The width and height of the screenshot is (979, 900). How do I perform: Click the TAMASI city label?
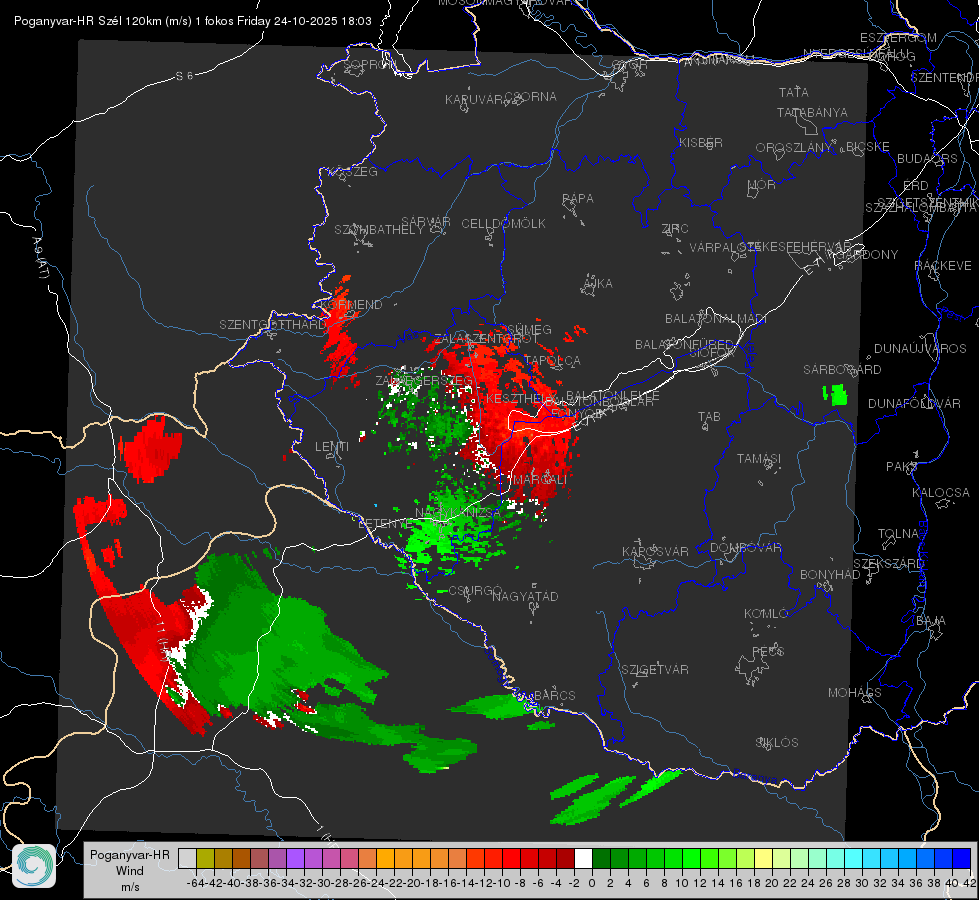(759, 458)
